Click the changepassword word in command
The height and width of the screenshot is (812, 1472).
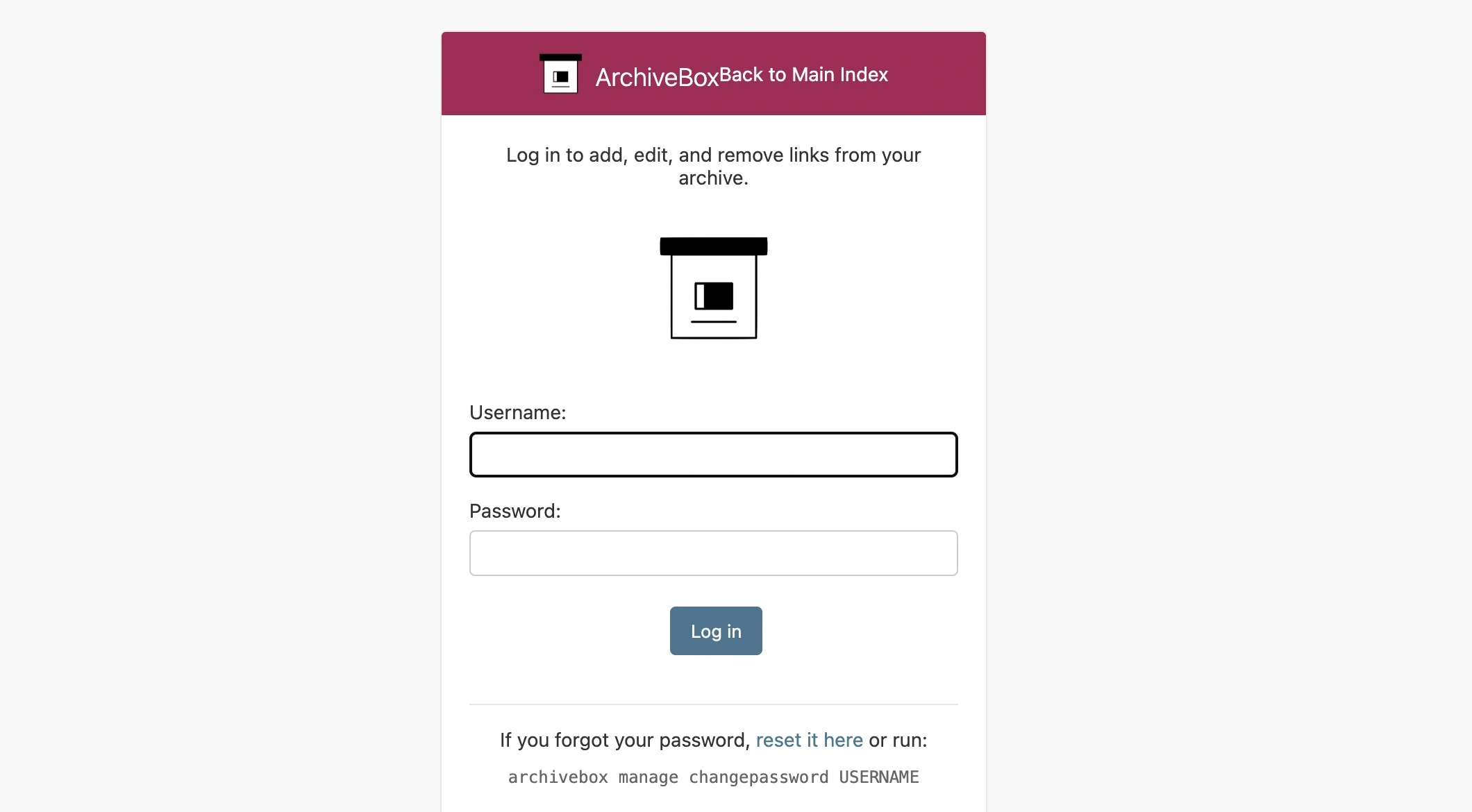coord(759,777)
